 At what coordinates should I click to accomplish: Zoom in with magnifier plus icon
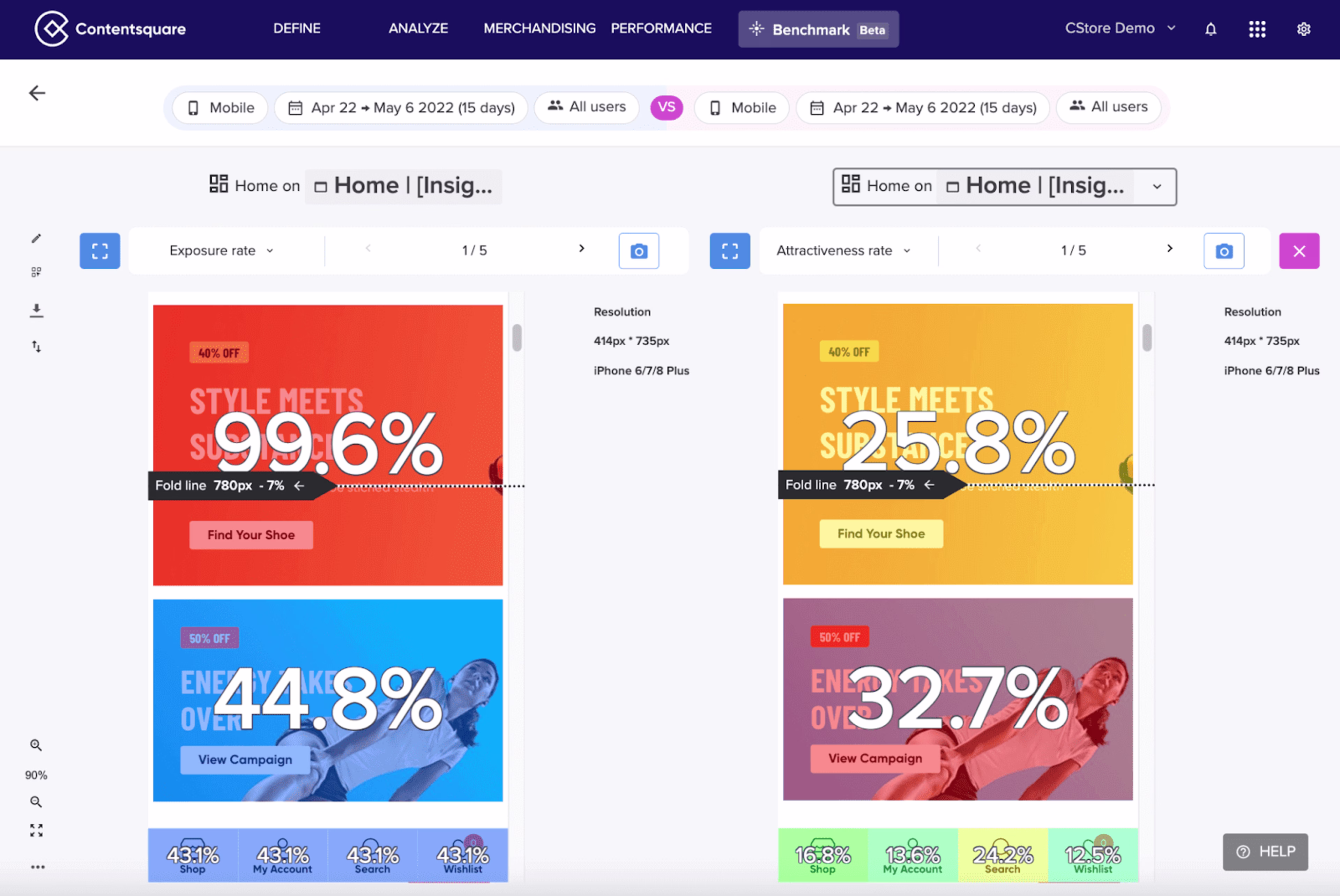click(x=36, y=745)
